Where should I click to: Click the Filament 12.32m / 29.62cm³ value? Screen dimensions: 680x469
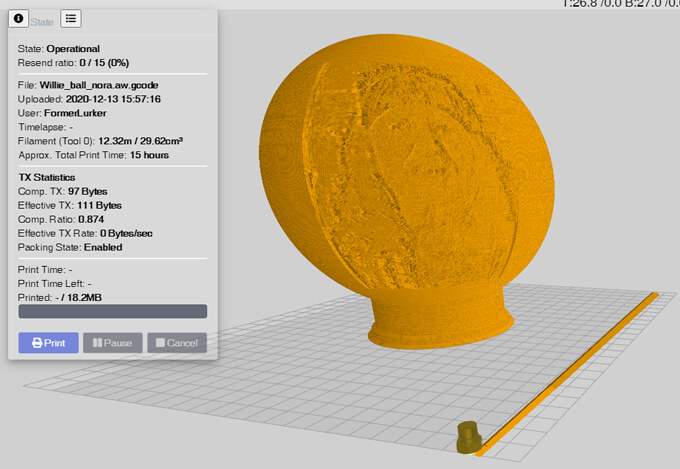click(141, 141)
